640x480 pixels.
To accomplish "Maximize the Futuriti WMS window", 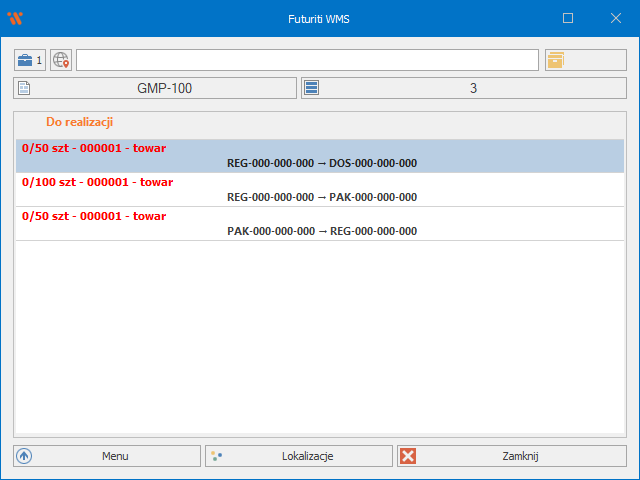I will (568, 18).
